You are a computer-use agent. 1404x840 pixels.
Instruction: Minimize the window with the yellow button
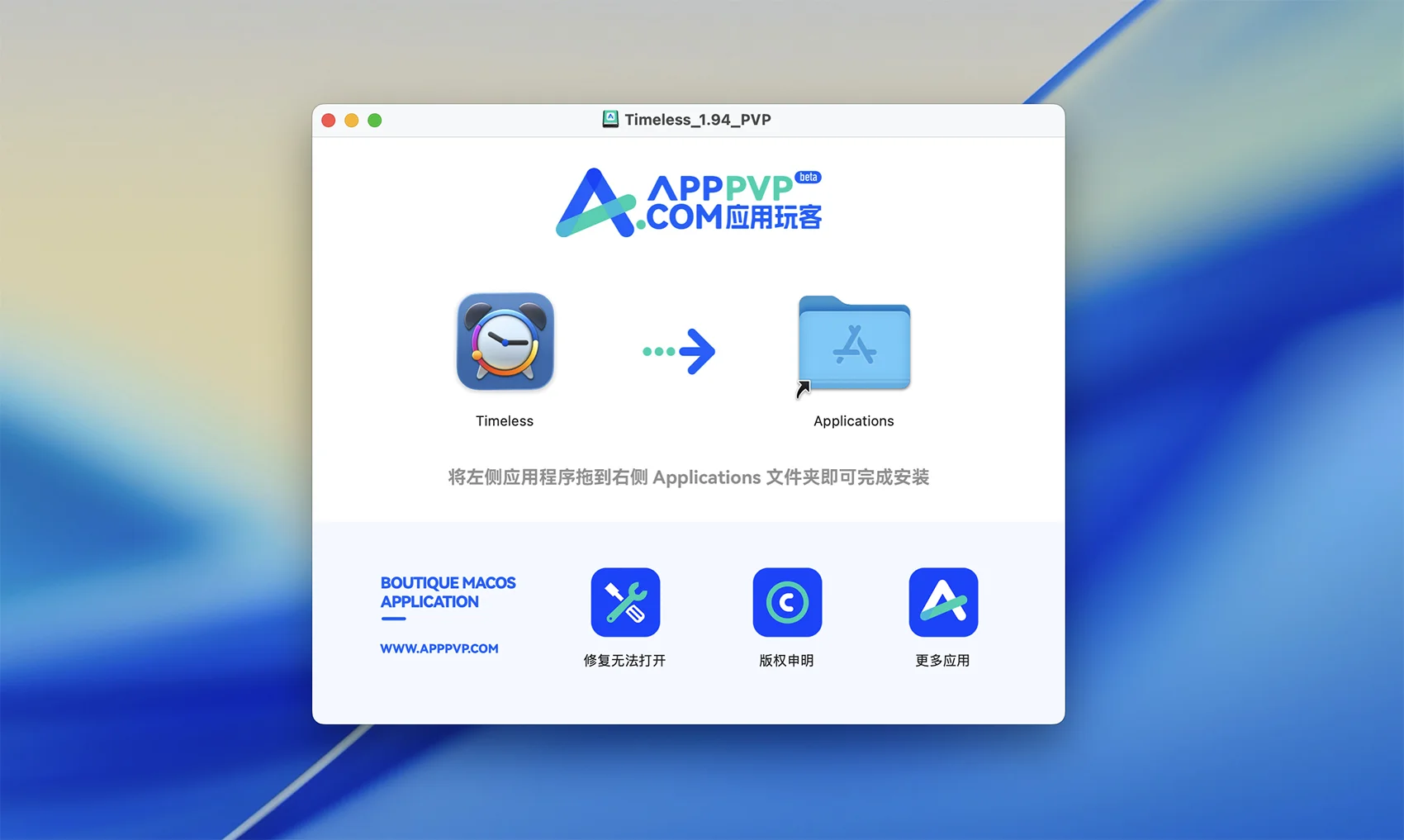pyautogui.click(x=351, y=121)
